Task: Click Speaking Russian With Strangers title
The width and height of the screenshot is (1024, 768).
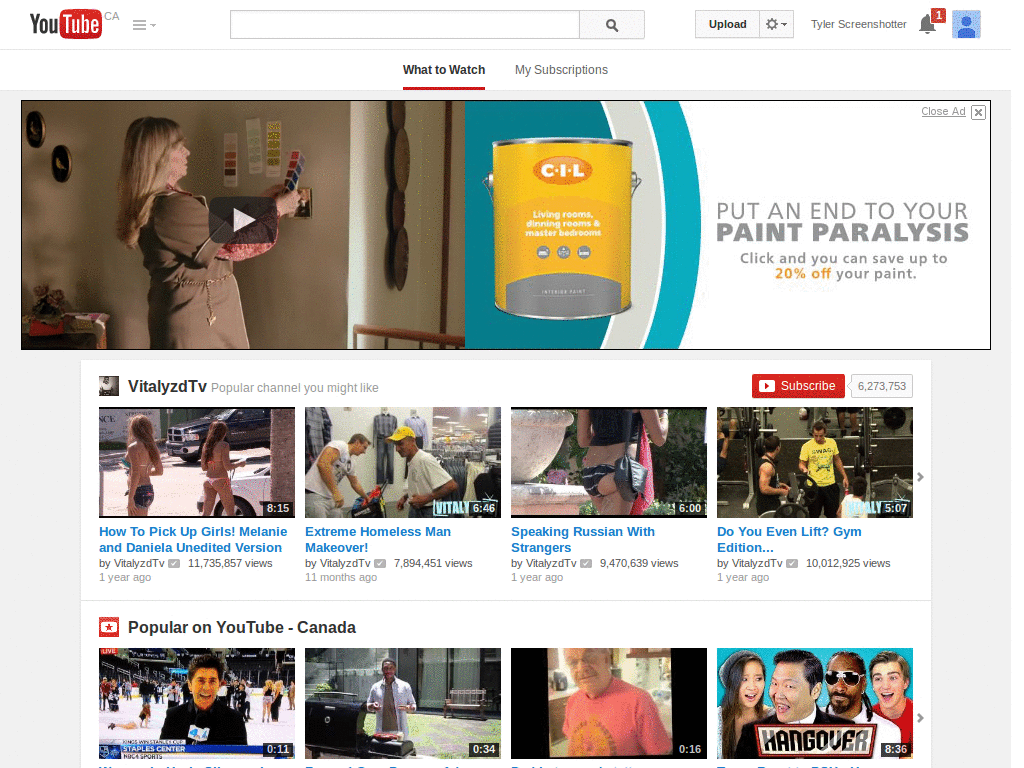Action: [x=583, y=539]
